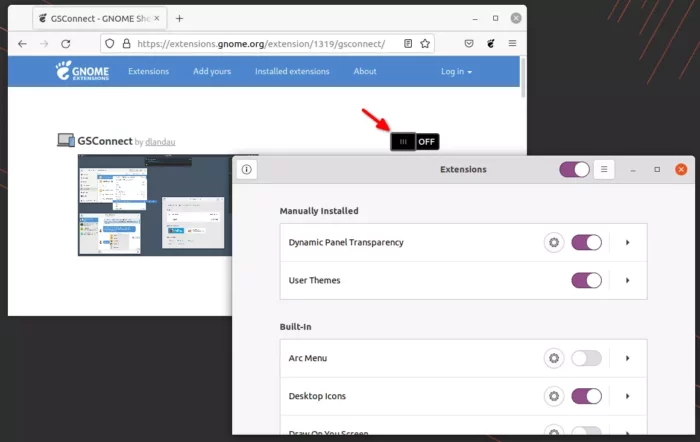Click User Themes row label
Image resolution: width=700 pixels, height=442 pixels.
coord(314,280)
